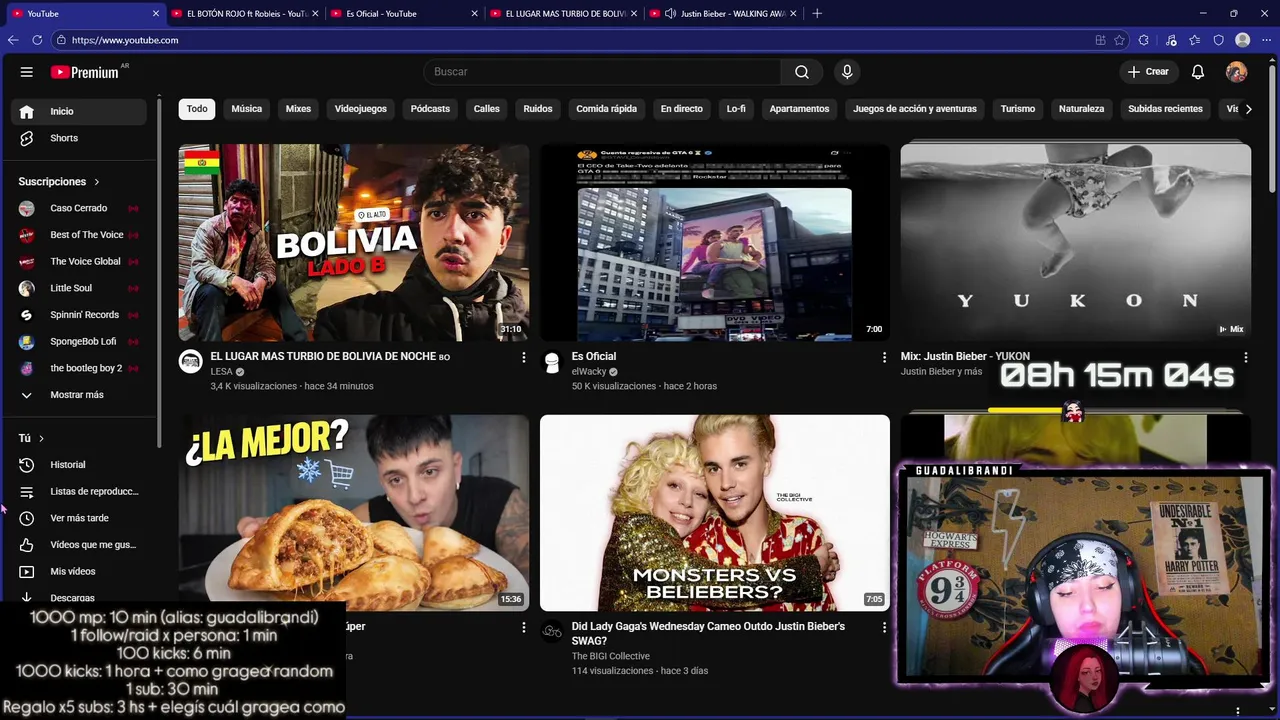Select the Lo-fi filter chip
Viewport: 1280px width, 720px height.
tap(736, 109)
